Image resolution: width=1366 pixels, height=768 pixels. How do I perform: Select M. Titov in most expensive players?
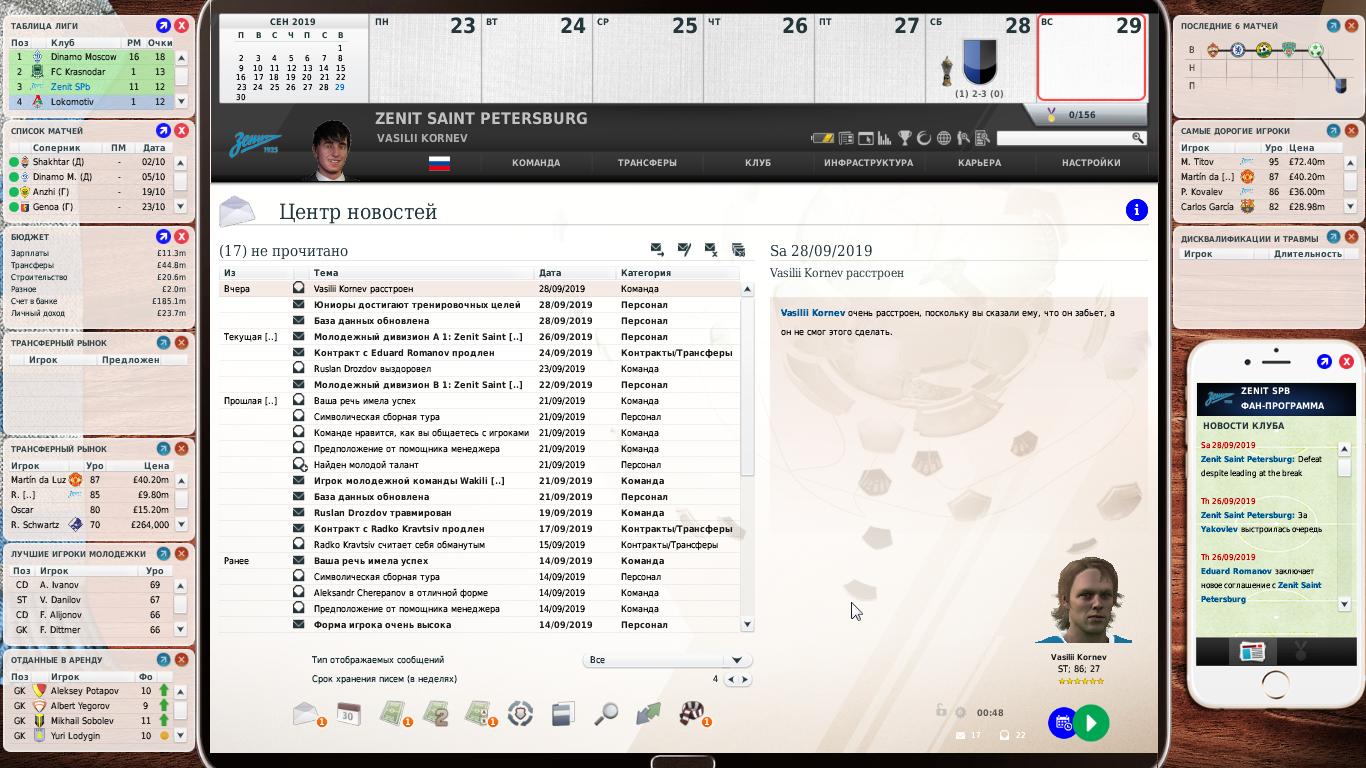(x=1261, y=162)
